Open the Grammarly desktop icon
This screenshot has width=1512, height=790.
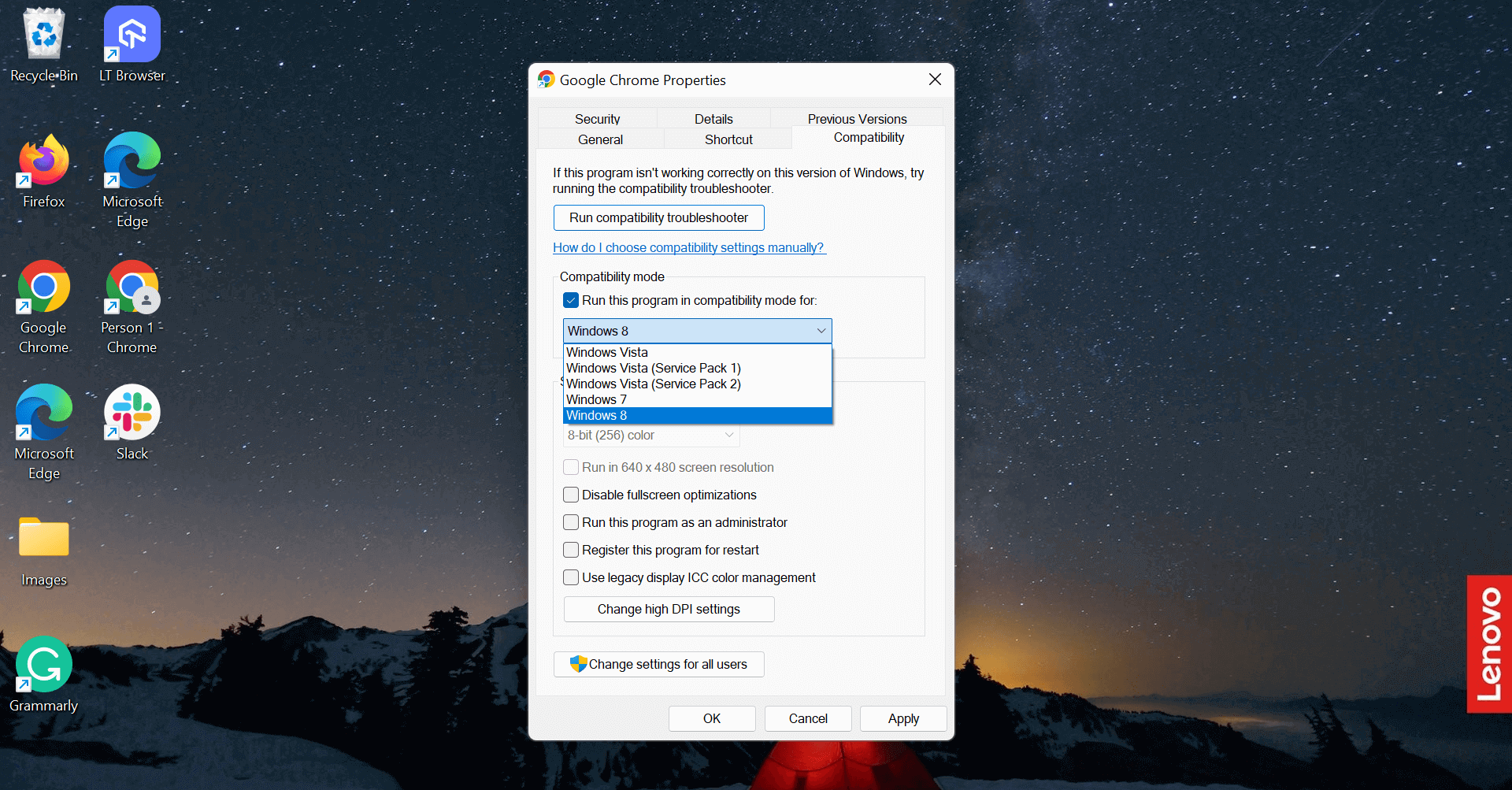click(x=43, y=664)
